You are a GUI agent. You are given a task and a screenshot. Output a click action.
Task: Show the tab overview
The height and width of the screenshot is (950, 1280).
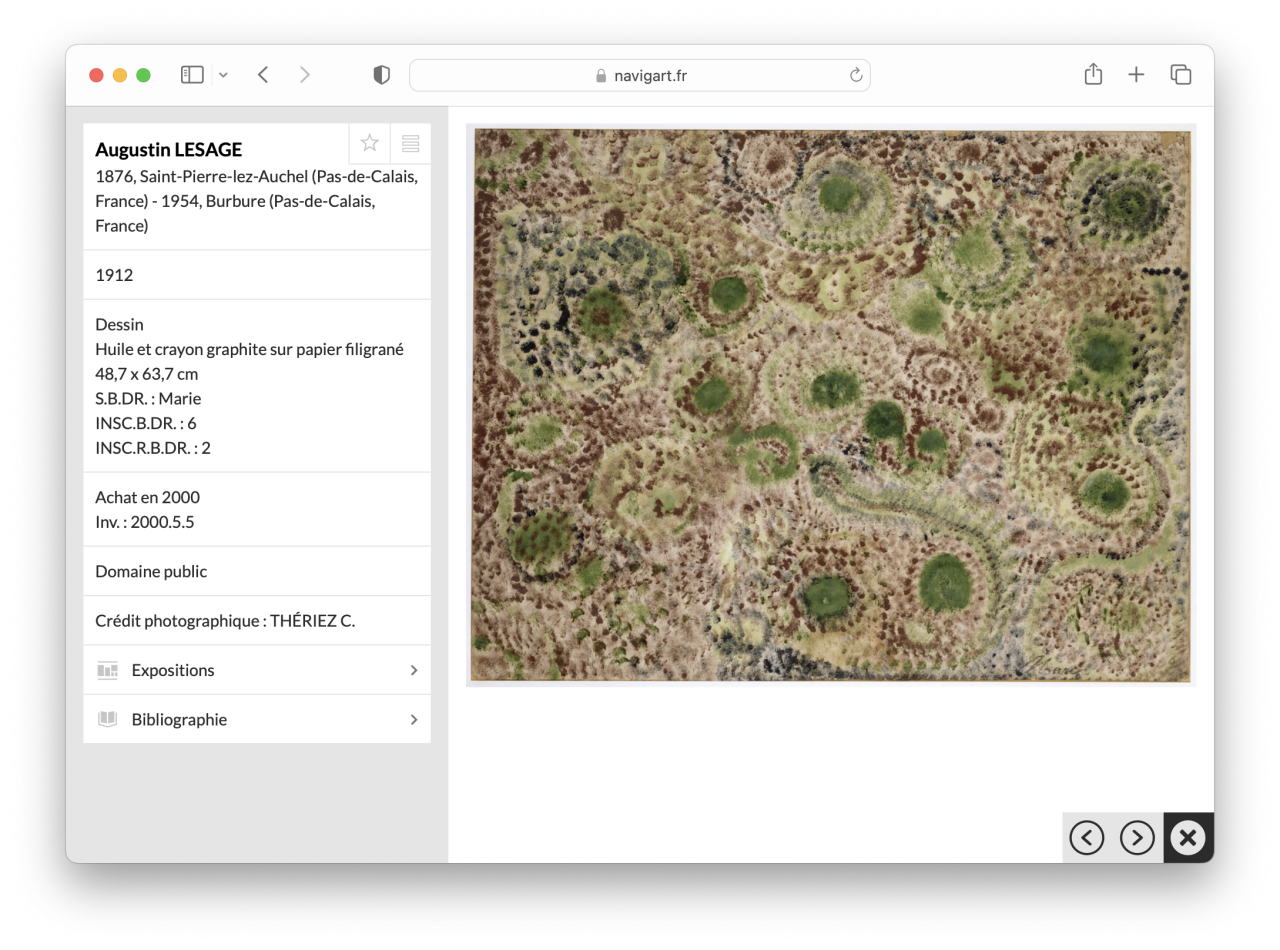coord(1181,75)
